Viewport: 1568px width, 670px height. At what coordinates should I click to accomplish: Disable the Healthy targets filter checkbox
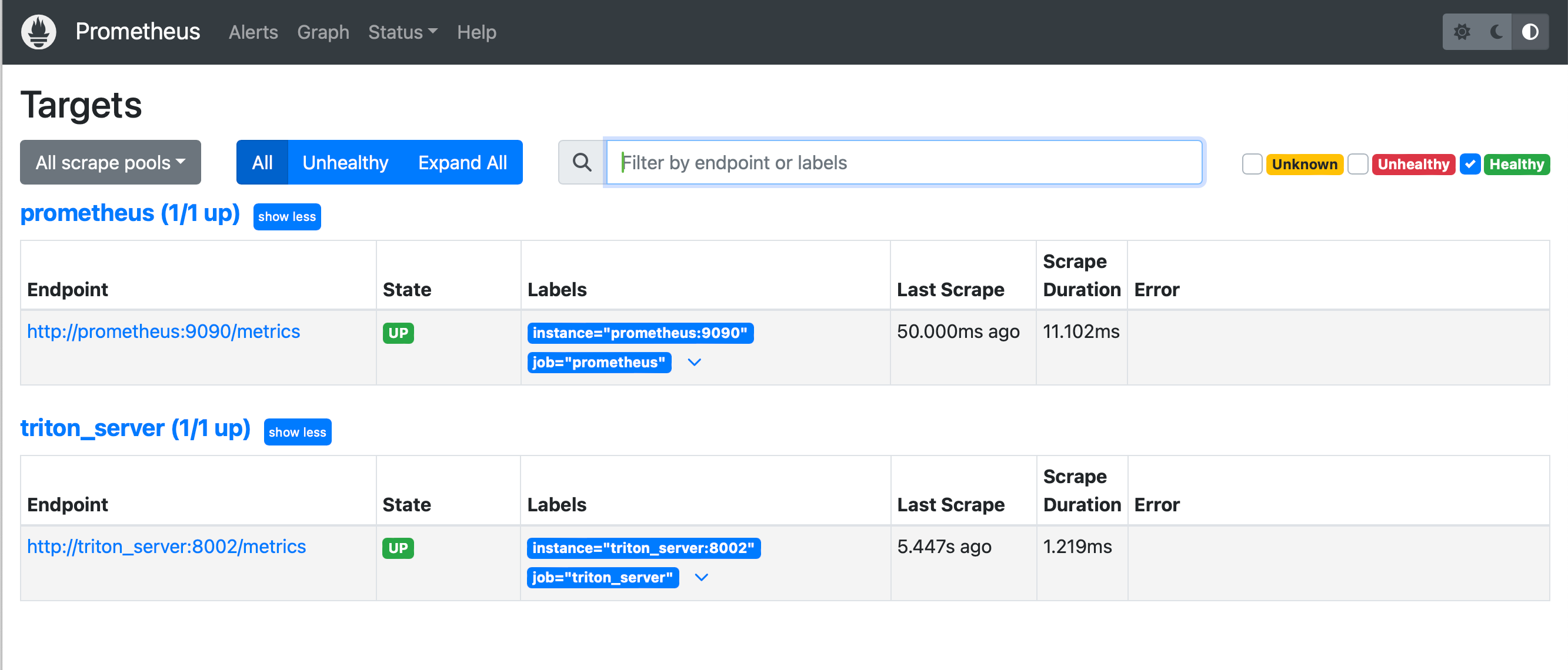[1470, 163]
